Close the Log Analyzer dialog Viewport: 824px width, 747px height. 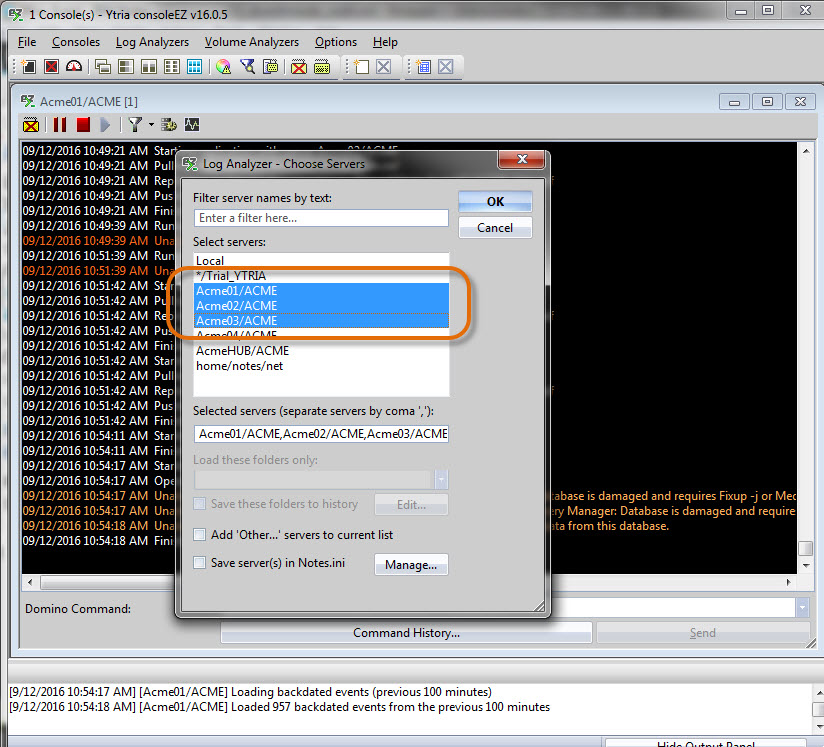point(522,159)
